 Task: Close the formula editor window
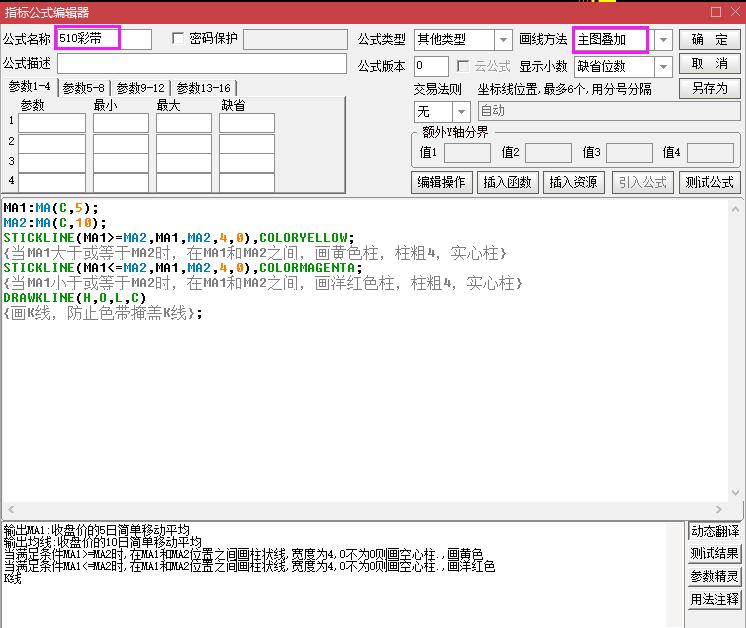pyautogui.click(x=734, y=12)
